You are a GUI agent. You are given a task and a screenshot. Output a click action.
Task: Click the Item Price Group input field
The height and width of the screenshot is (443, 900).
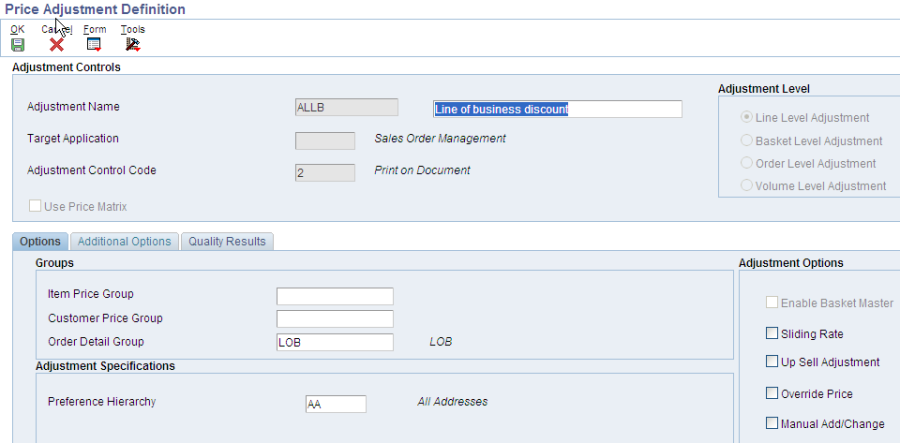[x=335, y=296]
